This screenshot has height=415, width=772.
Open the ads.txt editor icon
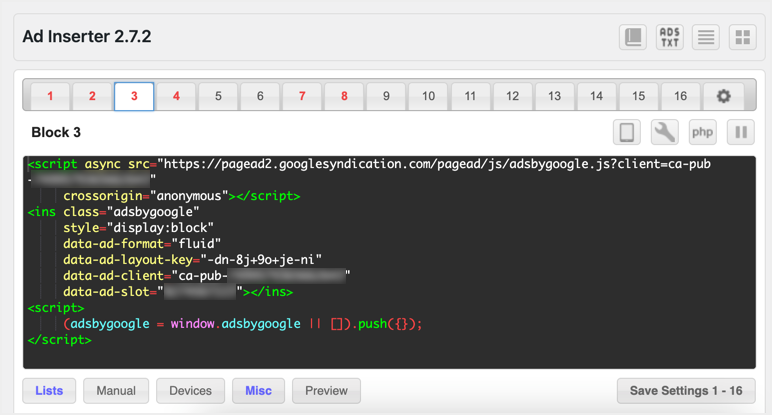pos(670,38)
